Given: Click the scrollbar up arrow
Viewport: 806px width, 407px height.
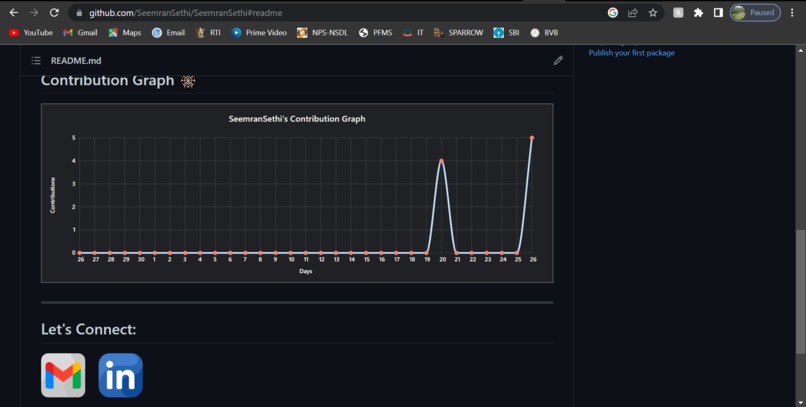Looking at the screenshot, I should coord(801,50).
